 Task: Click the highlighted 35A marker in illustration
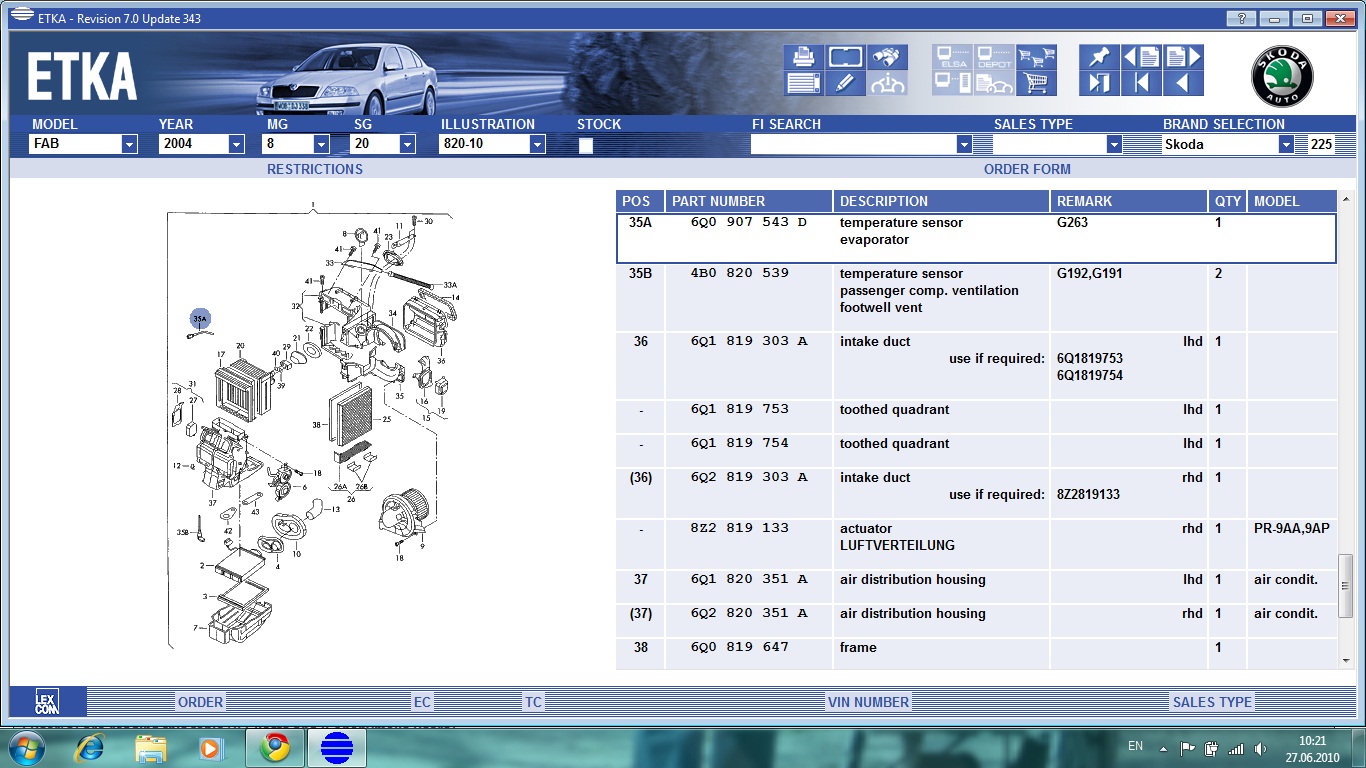tap(200, 319)
